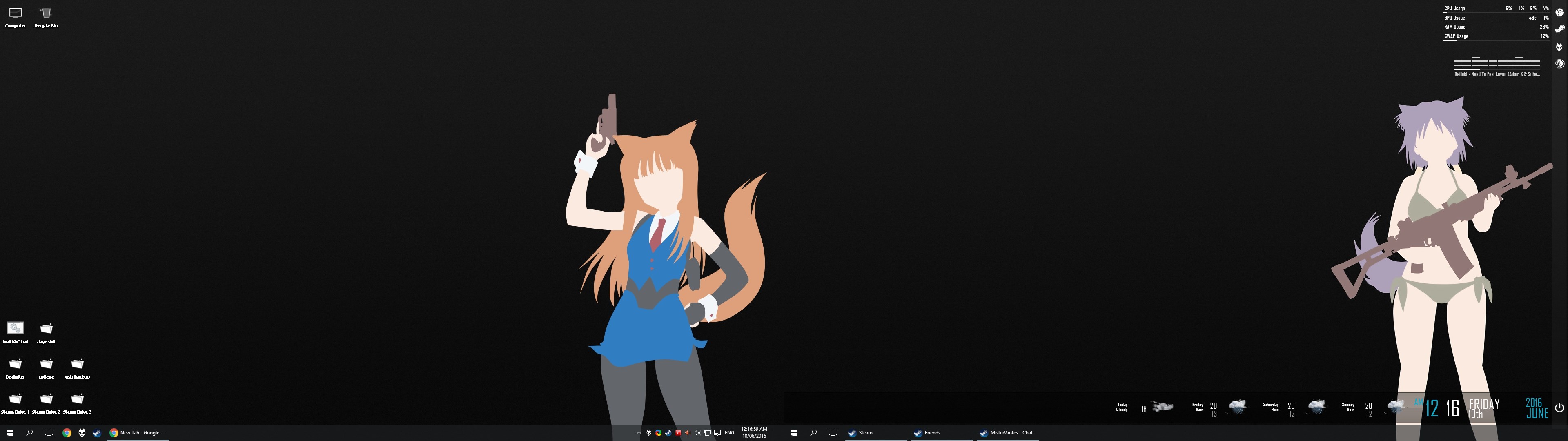
Task: Launch pinned Chrome from left taskbar
Action: pyautogui.click(x=67, y=433)
